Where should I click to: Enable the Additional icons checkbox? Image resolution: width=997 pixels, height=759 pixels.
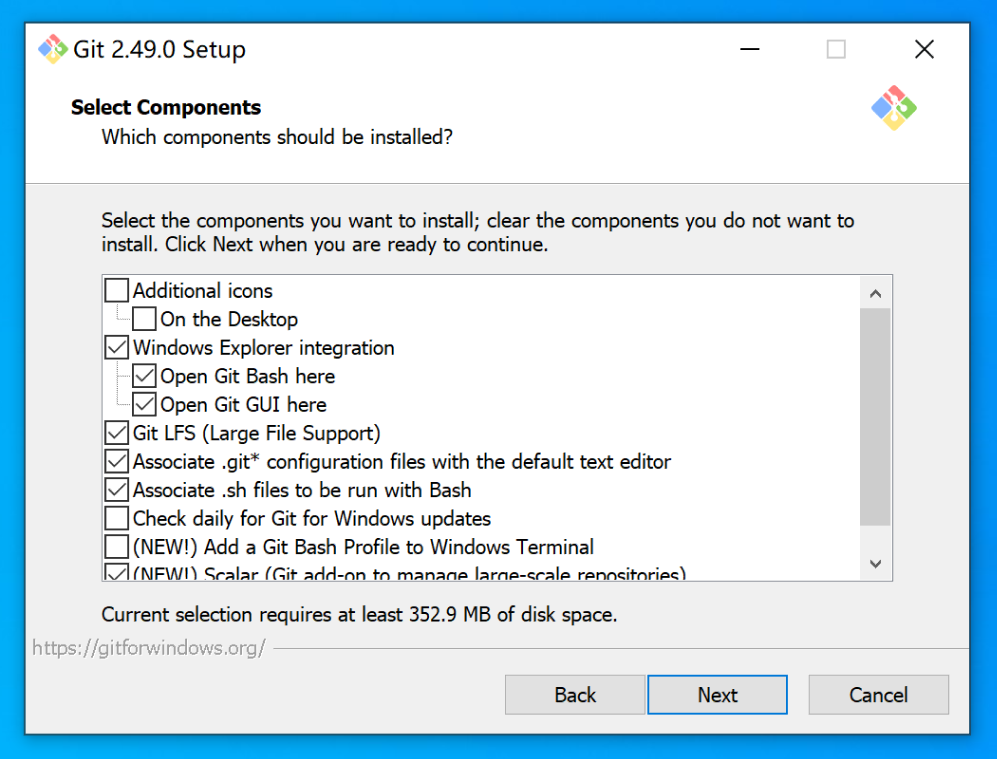click(117, 291)
